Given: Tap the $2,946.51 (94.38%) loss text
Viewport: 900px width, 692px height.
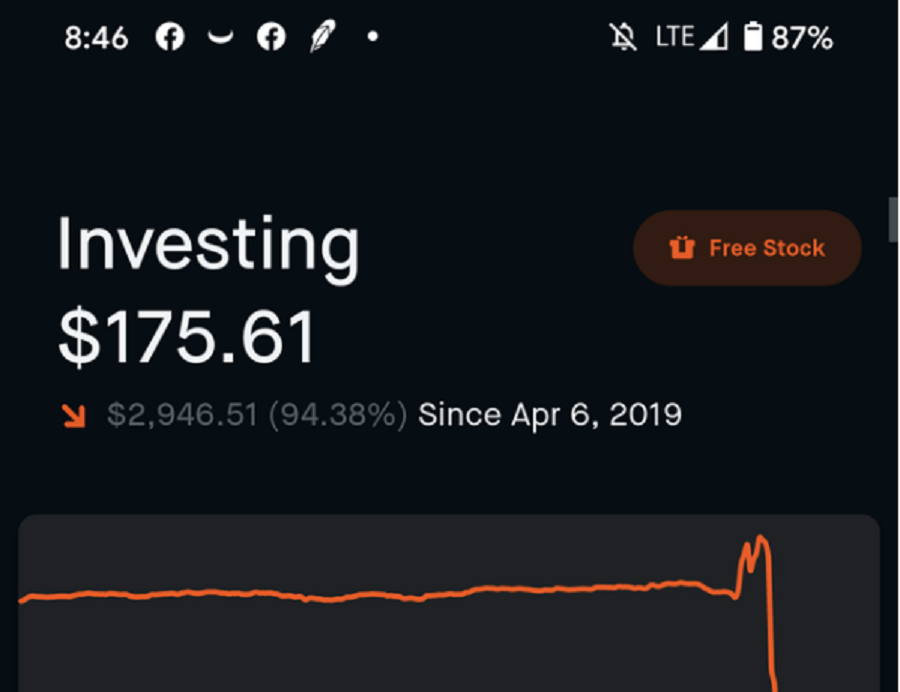Looking at the screenshot, I should click(257, 415).
